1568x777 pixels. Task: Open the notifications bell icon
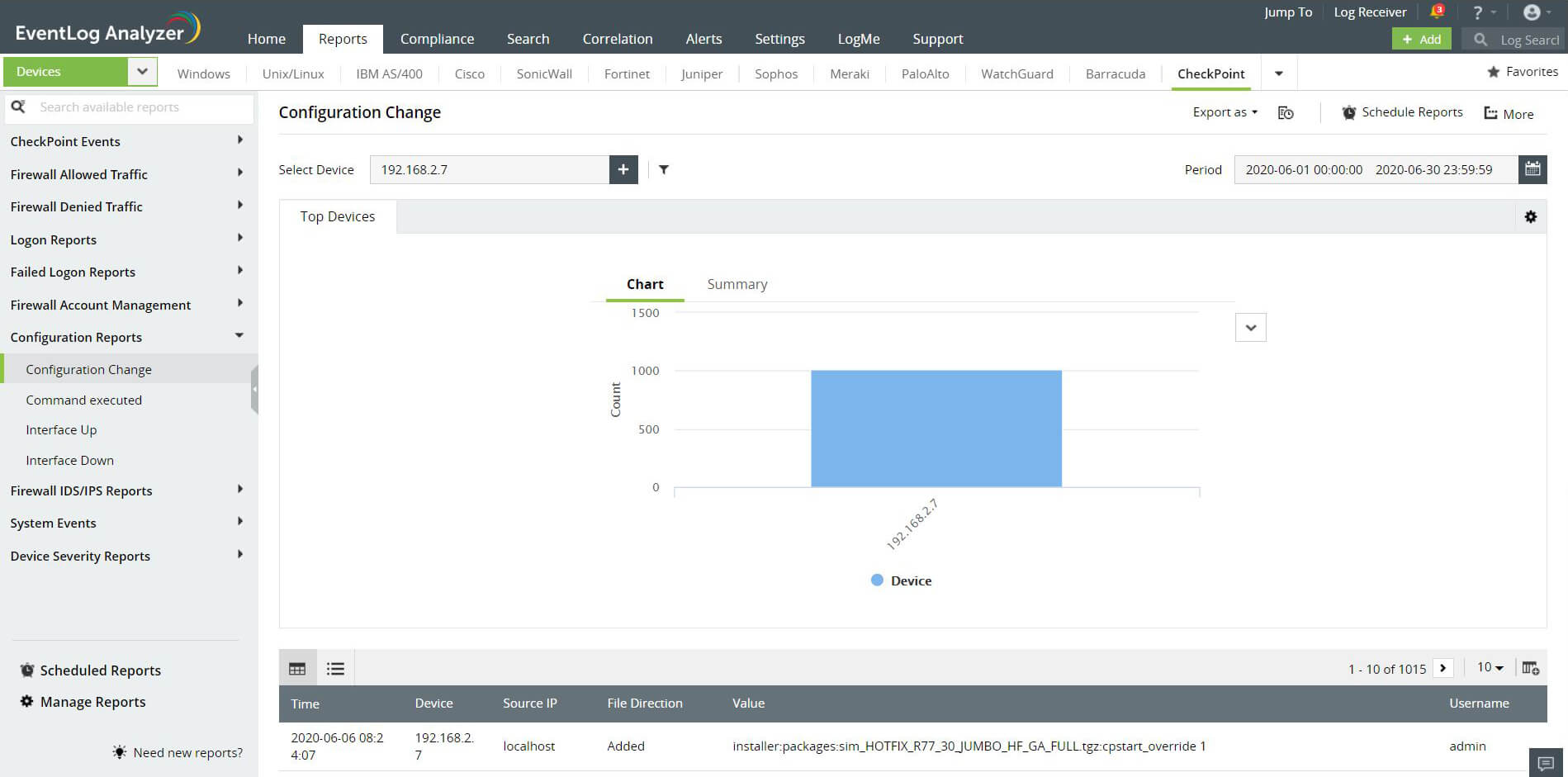pos(1437,12)
